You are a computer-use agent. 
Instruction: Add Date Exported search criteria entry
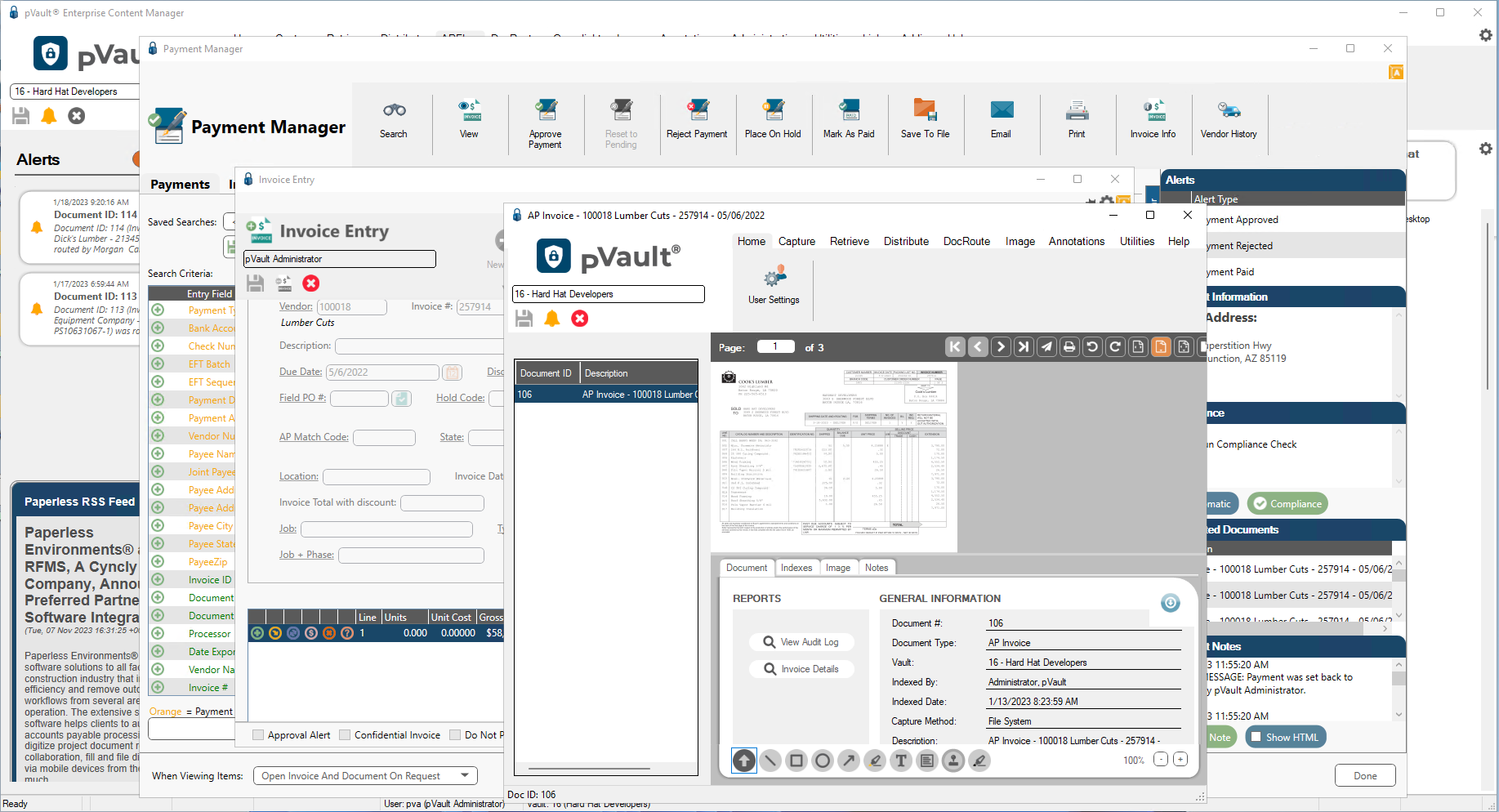(x=158, y=652)
